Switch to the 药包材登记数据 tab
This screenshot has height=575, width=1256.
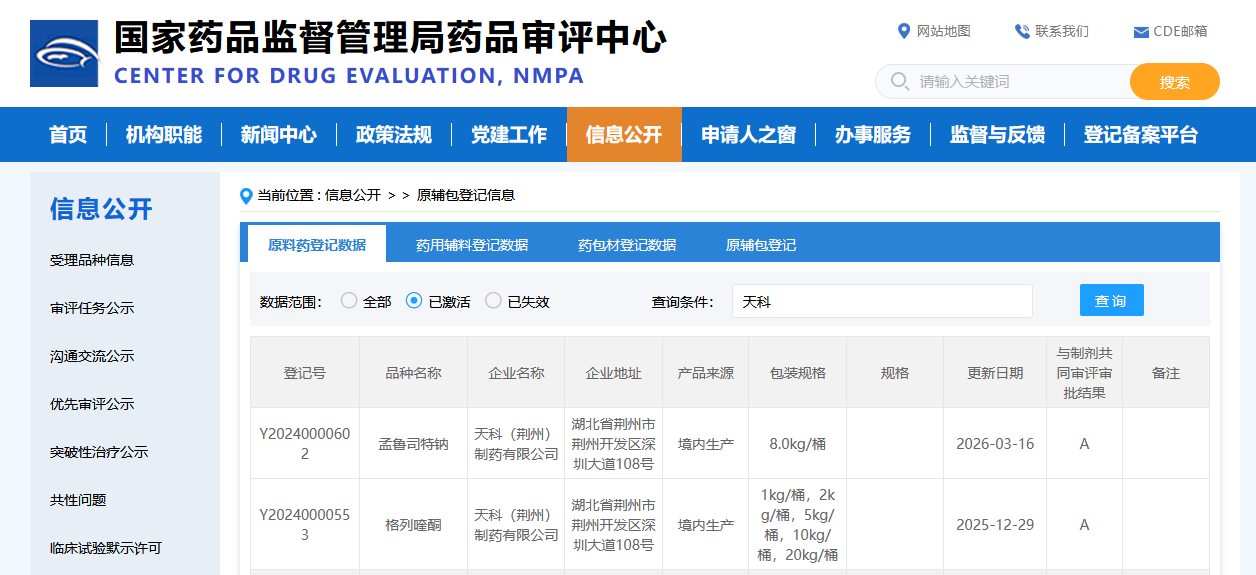(x=627, y=245)
